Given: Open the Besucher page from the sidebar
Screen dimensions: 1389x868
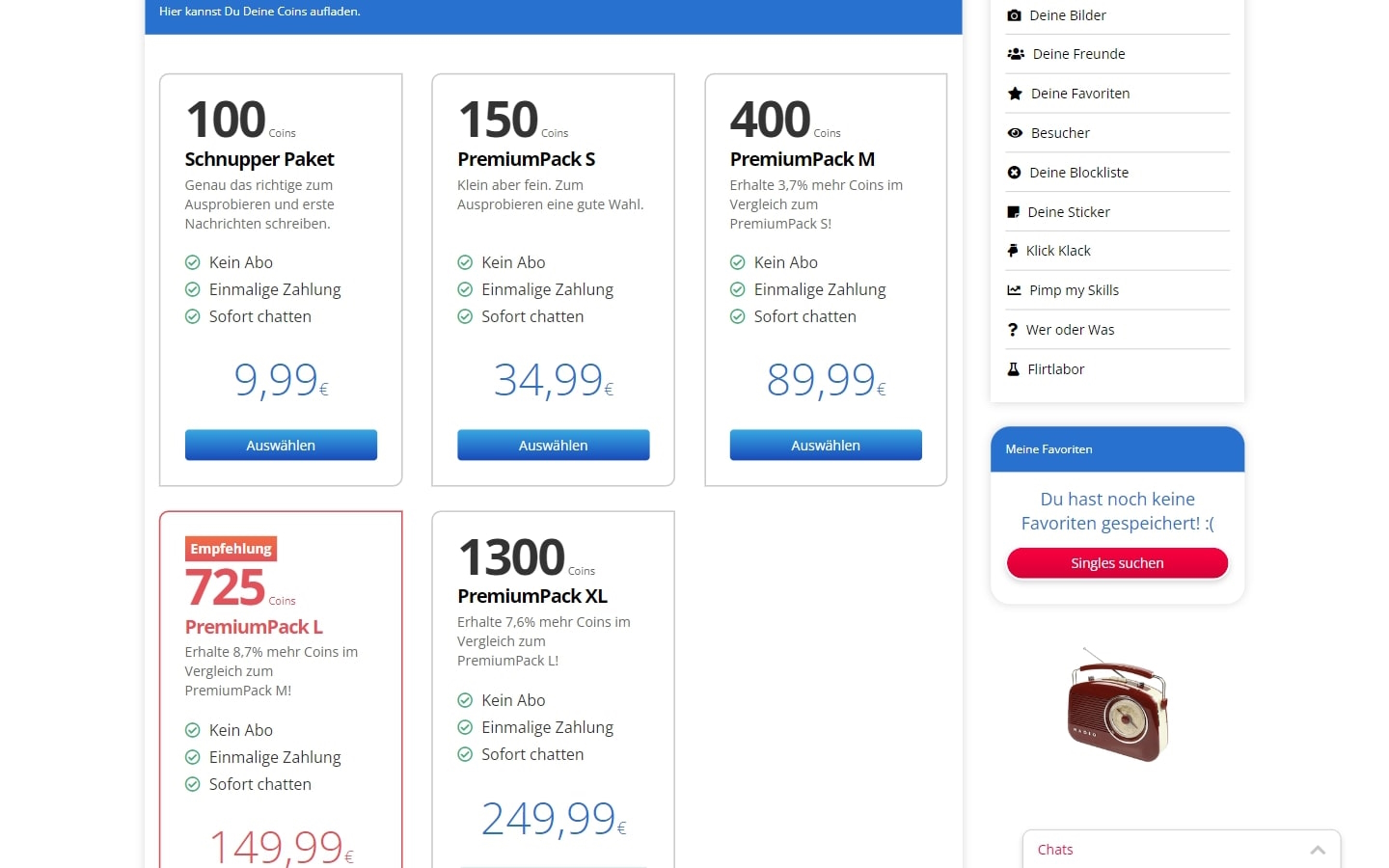Looking at the screenshot, I should [1060, 132].
